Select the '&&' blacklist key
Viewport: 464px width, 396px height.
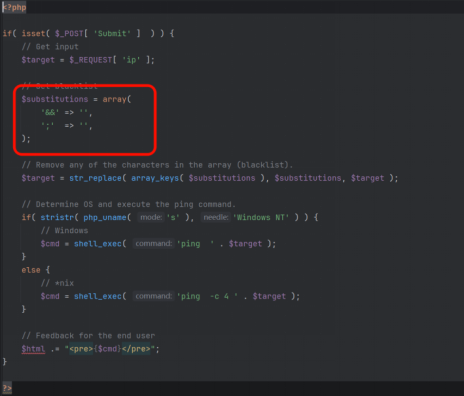point(50,112)
